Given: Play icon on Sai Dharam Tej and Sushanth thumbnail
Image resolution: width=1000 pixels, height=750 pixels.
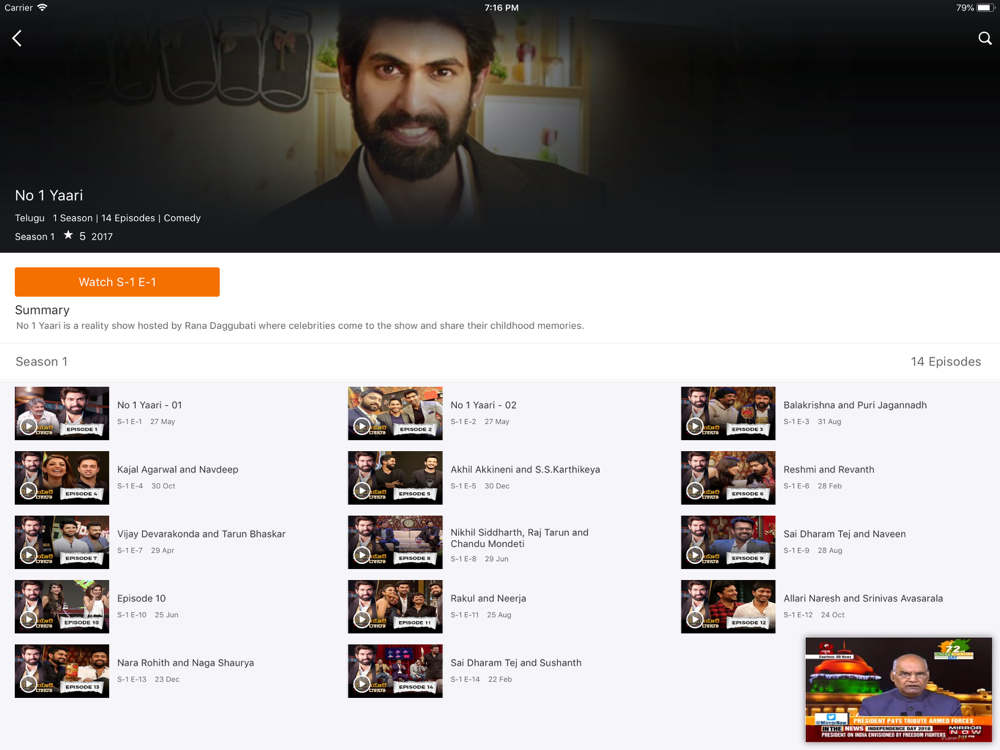Looking at the screenshot, I should point(362,684).
